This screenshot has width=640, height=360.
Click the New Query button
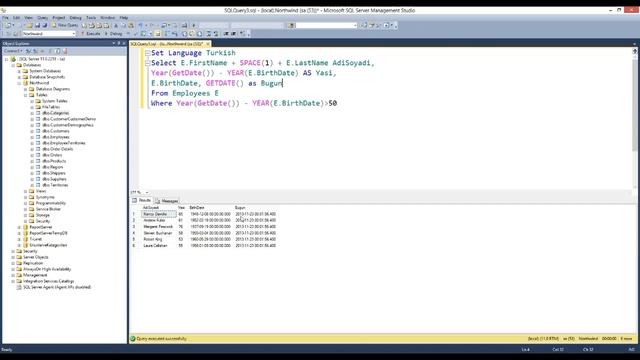[65, 25]
